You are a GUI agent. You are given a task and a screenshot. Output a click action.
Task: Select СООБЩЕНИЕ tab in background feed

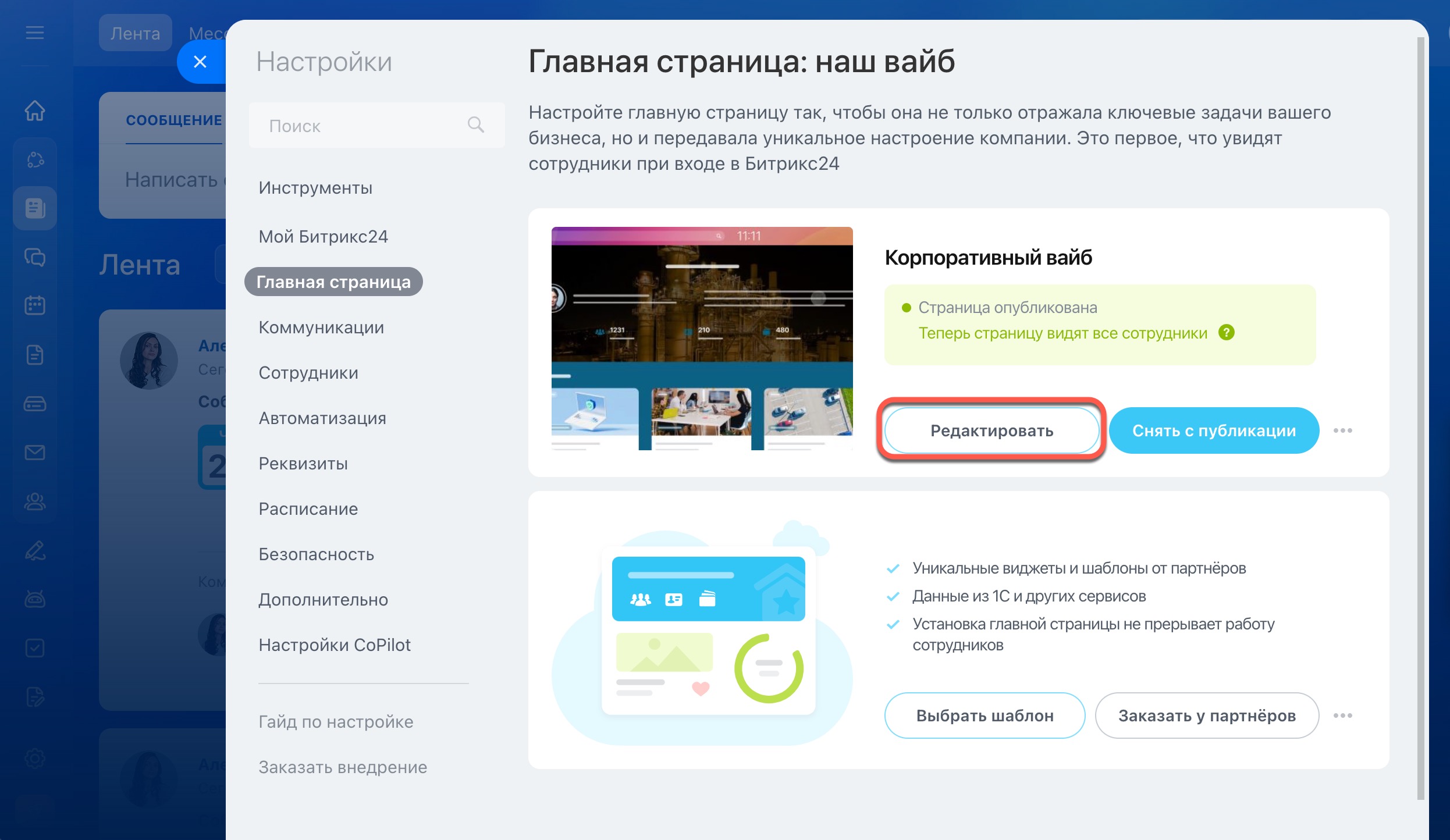click(174, 120)
